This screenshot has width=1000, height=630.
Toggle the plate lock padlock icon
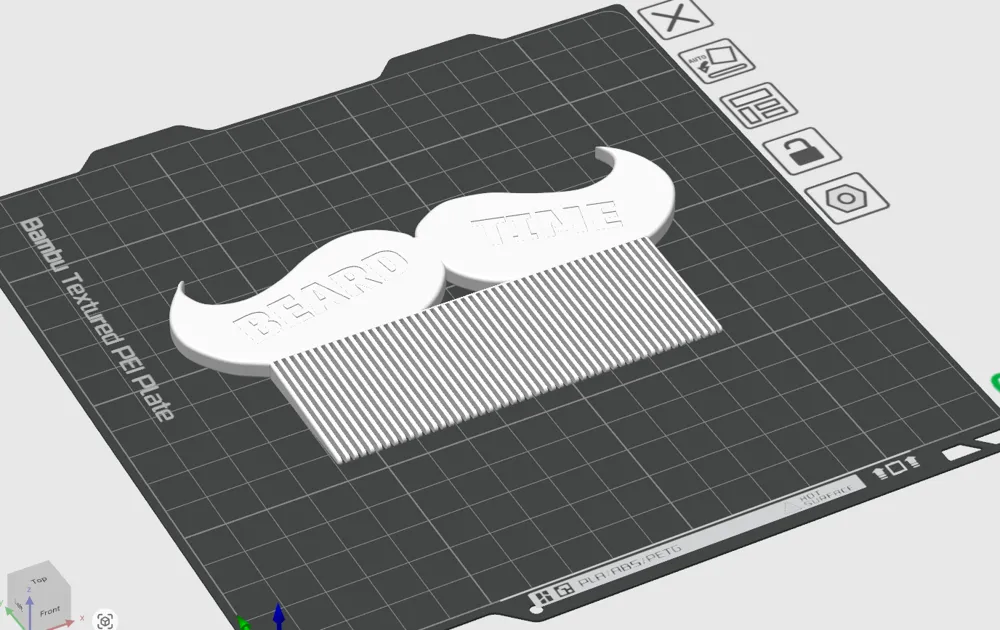pos(802,150)
